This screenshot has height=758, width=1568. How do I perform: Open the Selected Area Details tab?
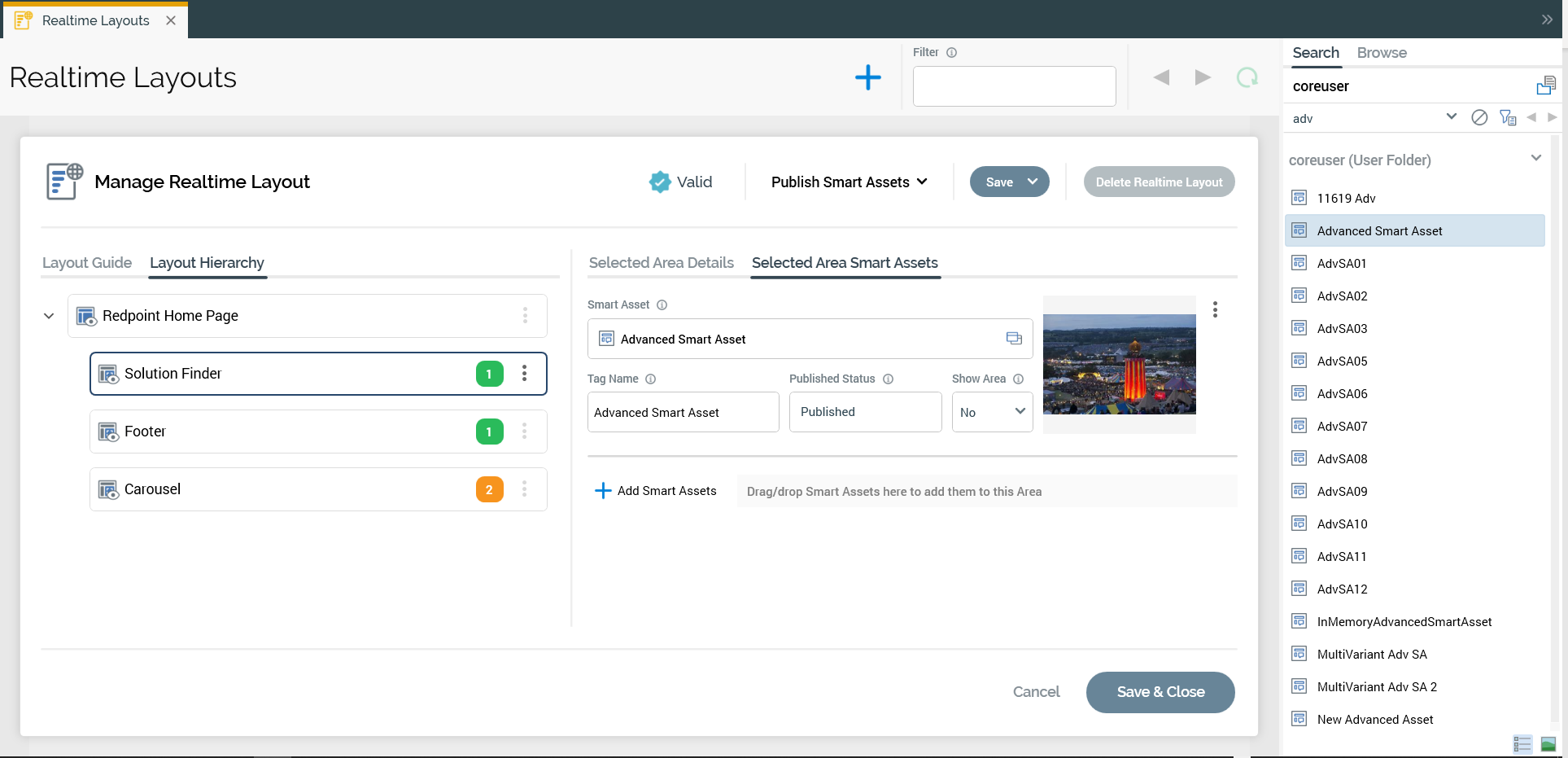[661, 263]
